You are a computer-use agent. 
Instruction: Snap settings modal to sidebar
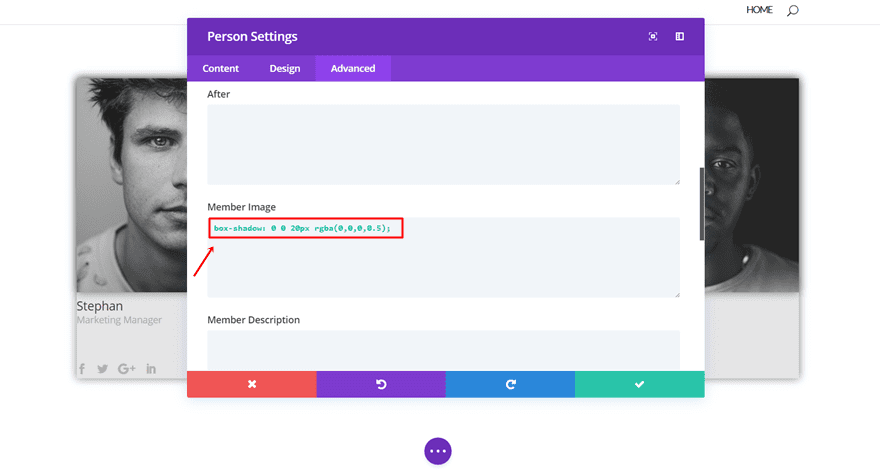[680, 37]
